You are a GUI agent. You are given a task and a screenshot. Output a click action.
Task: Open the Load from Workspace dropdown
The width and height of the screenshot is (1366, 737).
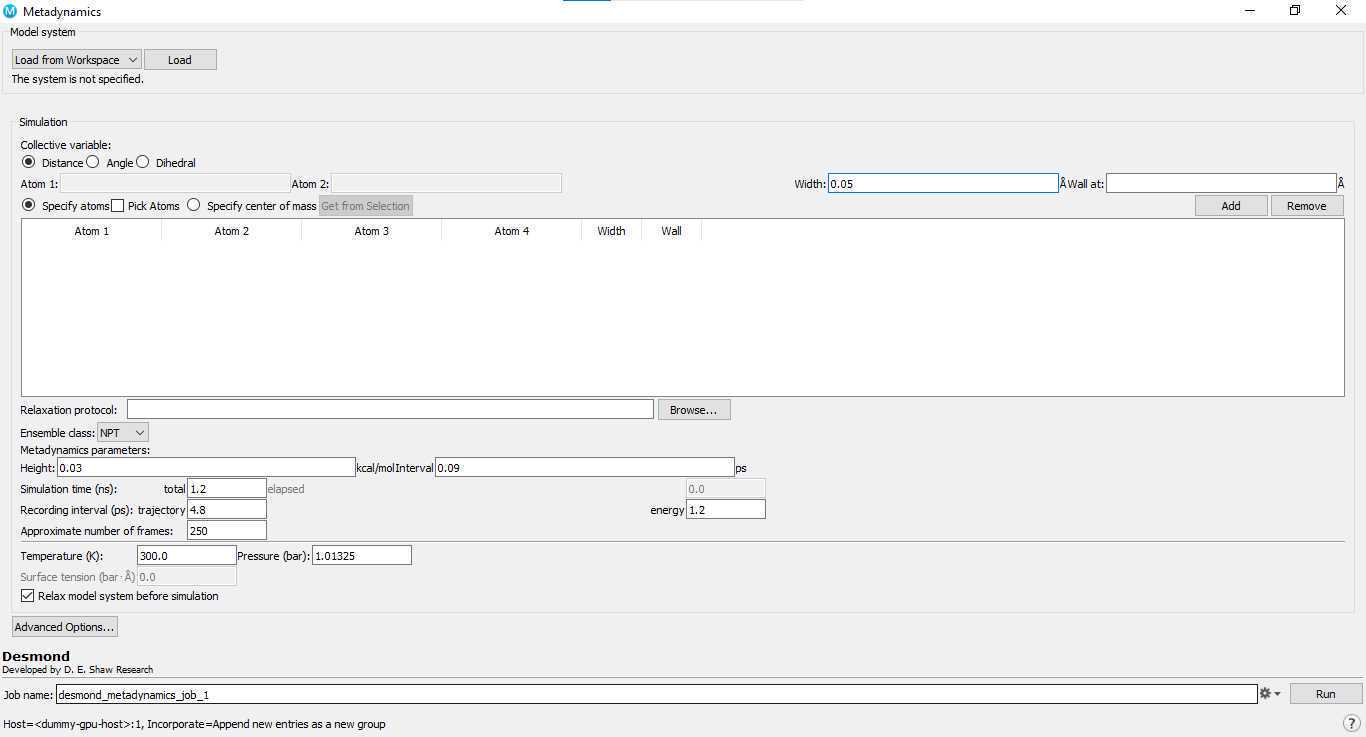pos(76,60)
